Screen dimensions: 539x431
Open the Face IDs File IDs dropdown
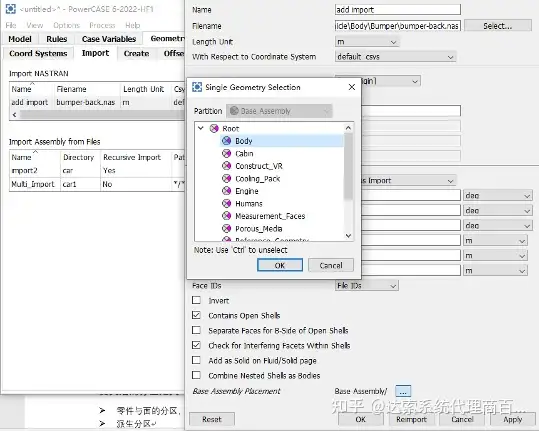tap(367, 286)
